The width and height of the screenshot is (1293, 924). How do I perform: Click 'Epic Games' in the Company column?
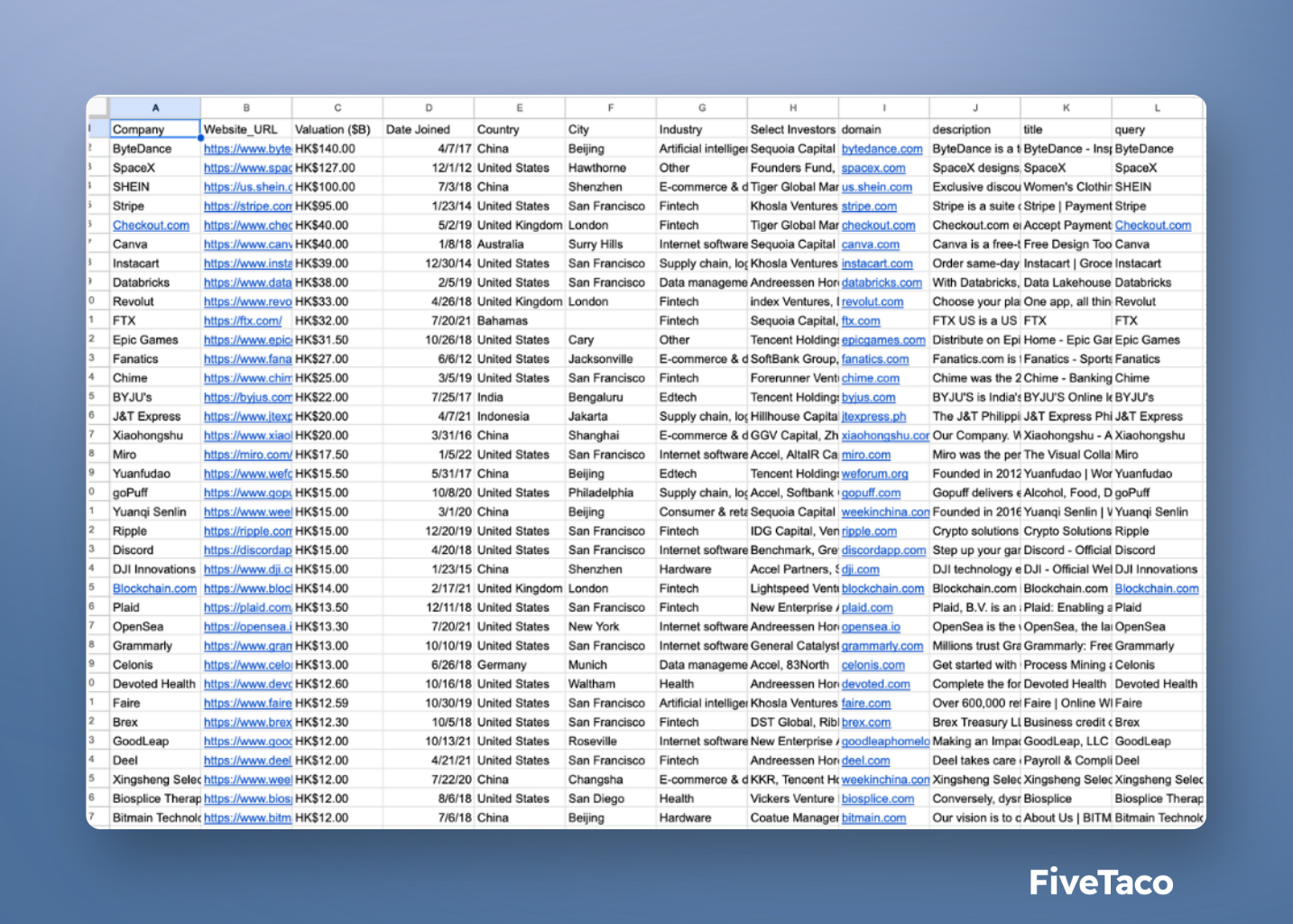coord(155,340)
